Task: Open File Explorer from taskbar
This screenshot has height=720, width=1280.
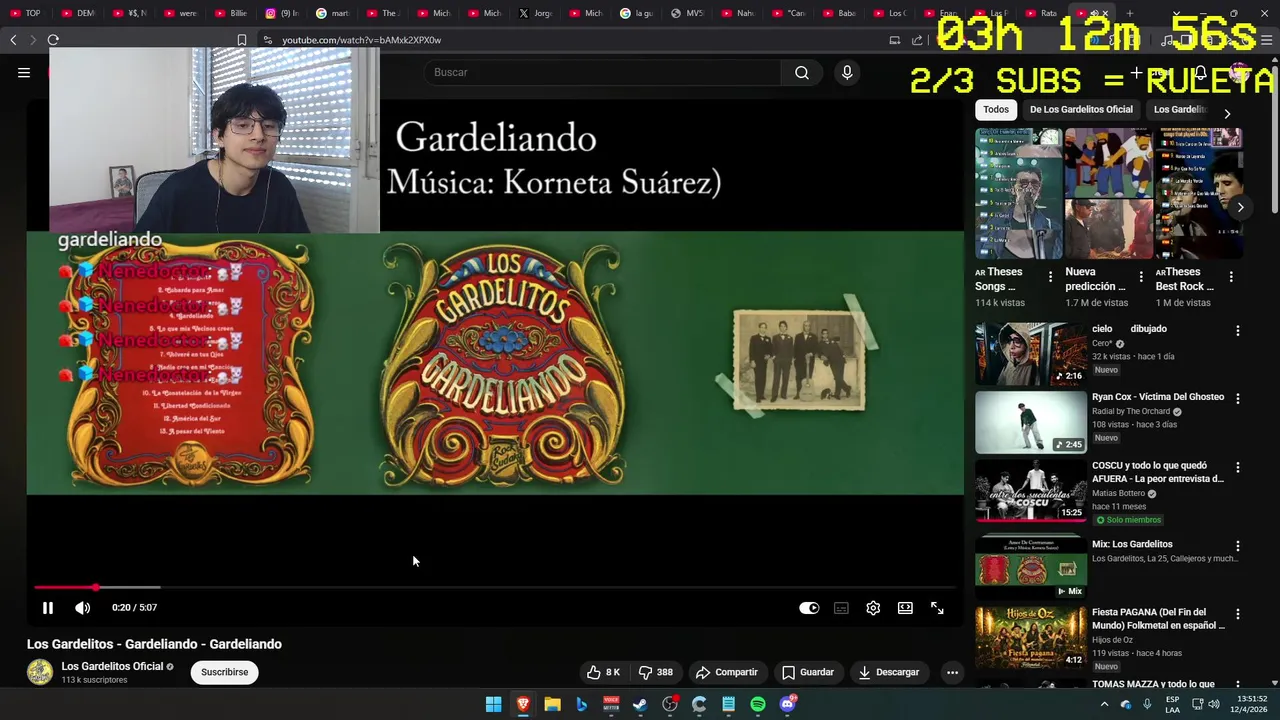Action: [x=552, y=705]
